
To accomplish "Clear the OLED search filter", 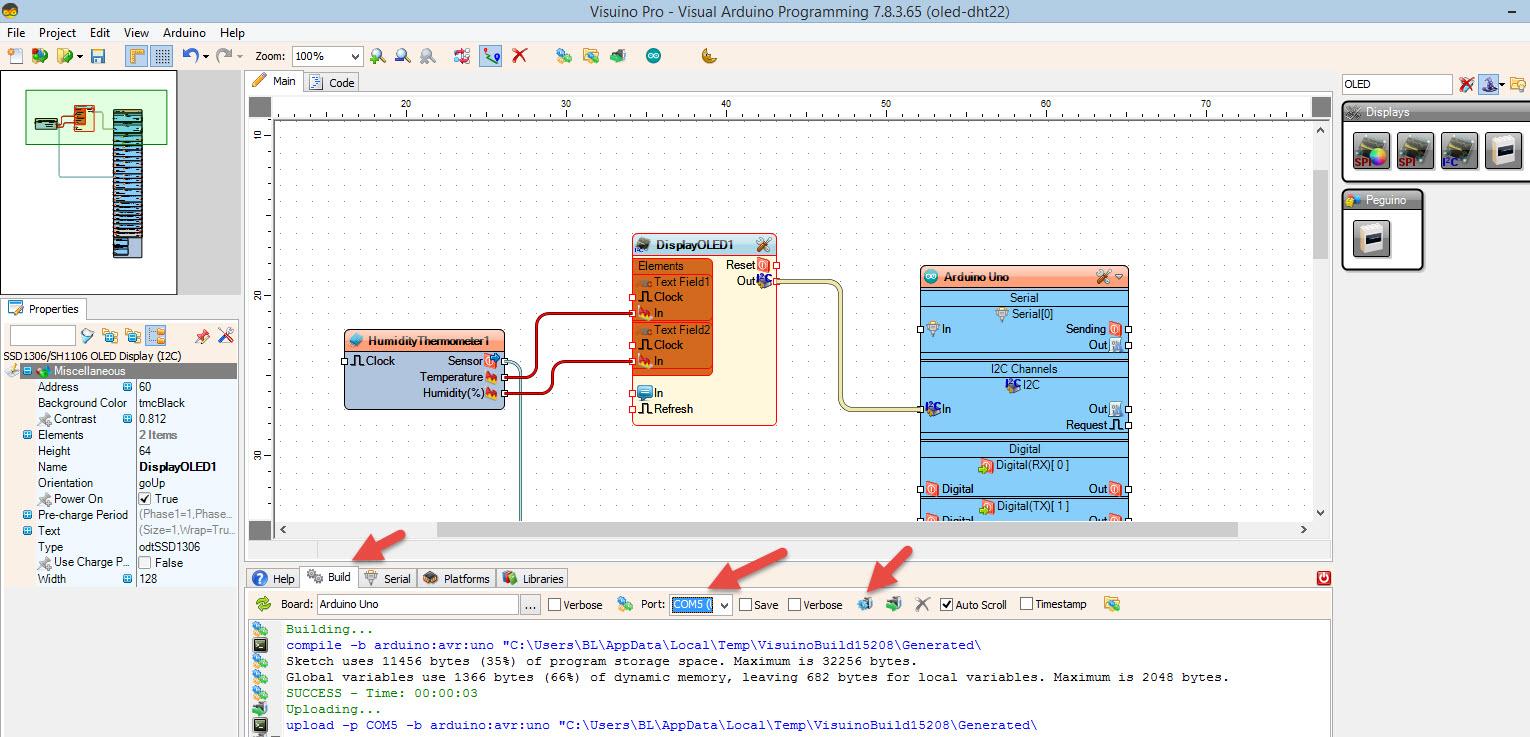I will point(1466,85).
